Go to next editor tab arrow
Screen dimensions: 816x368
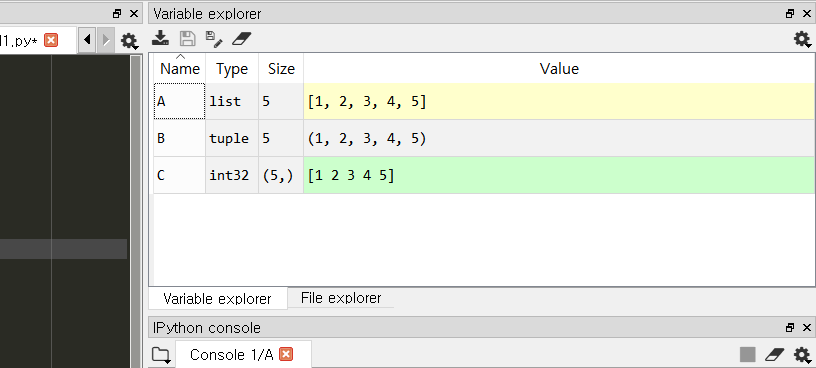click(x=106, y=40)
